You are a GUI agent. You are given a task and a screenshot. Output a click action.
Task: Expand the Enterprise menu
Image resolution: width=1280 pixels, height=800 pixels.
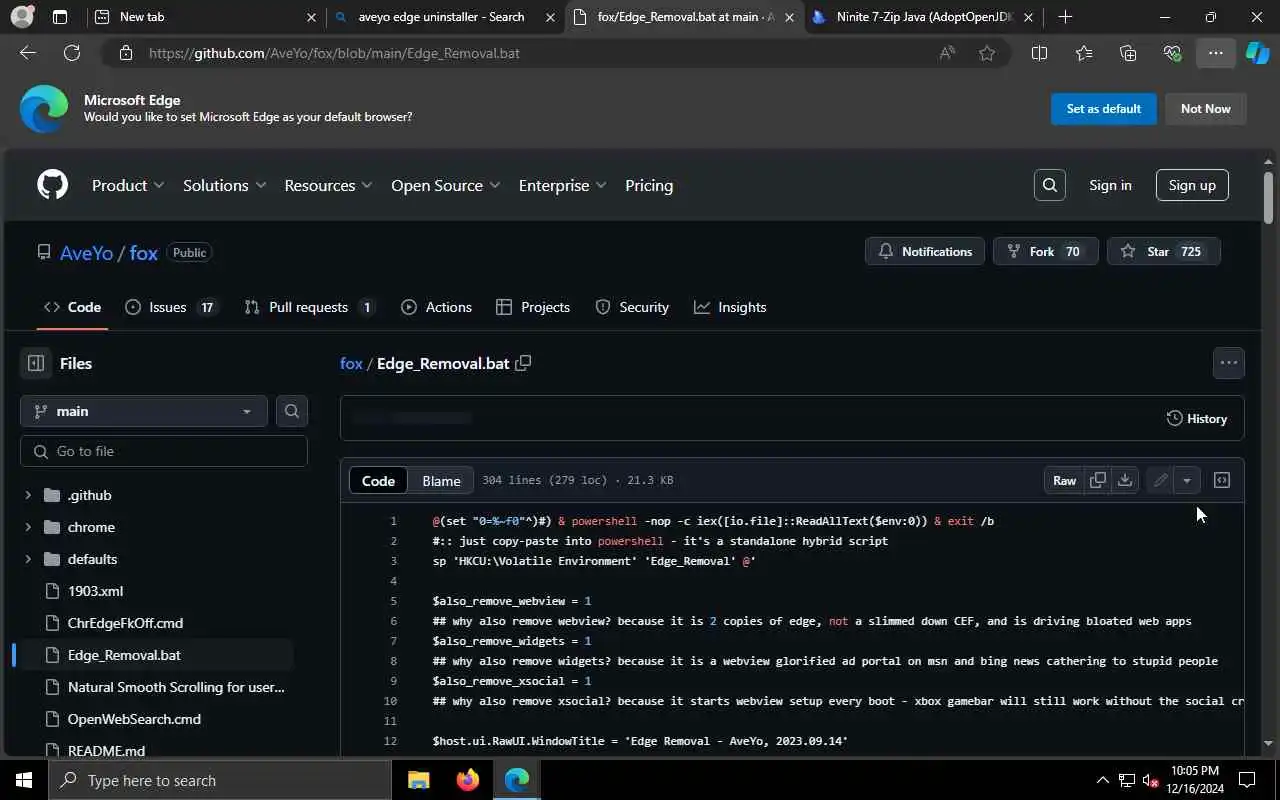point(563,185)
